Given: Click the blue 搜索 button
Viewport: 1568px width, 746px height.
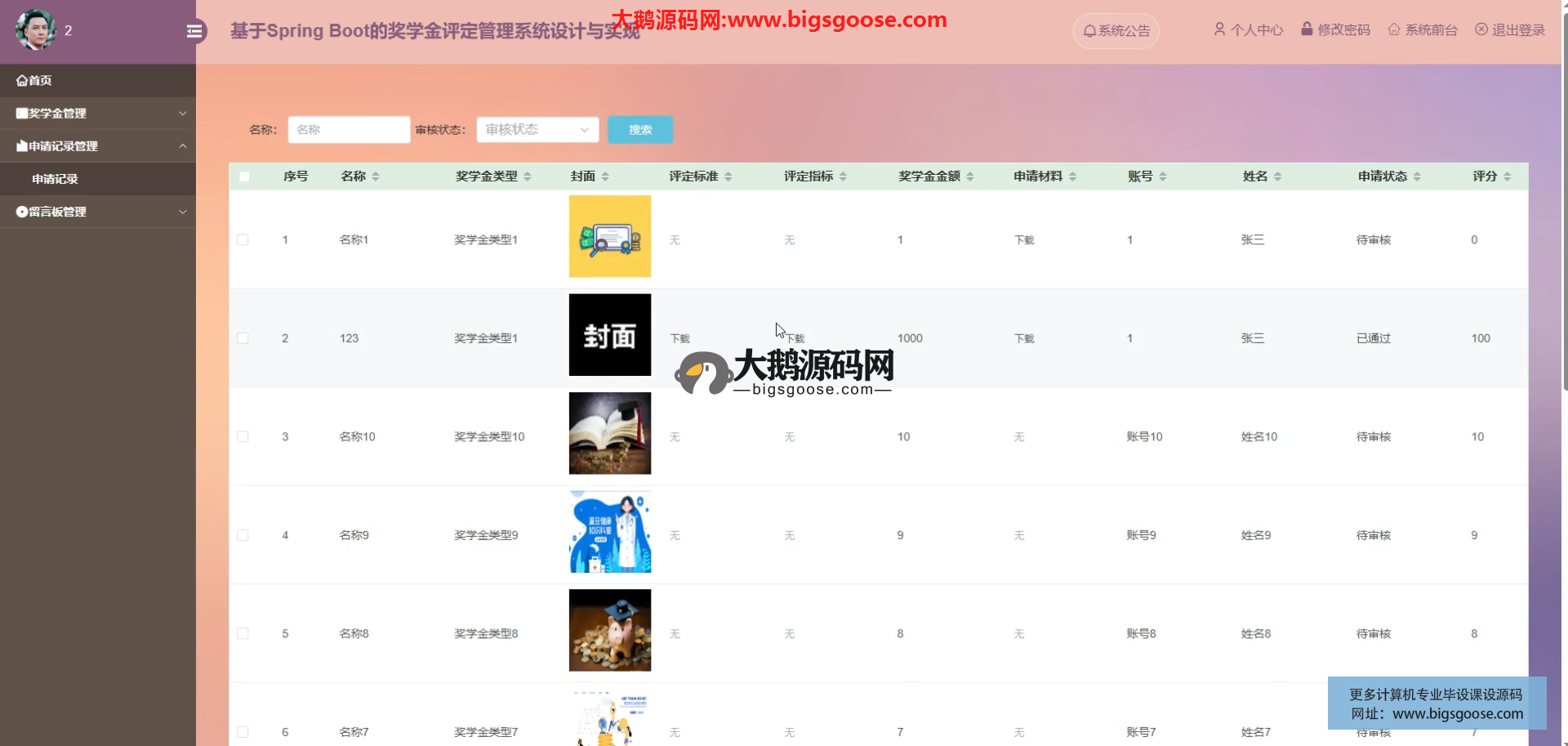Looking at the screenshot, I should [640, 130].
